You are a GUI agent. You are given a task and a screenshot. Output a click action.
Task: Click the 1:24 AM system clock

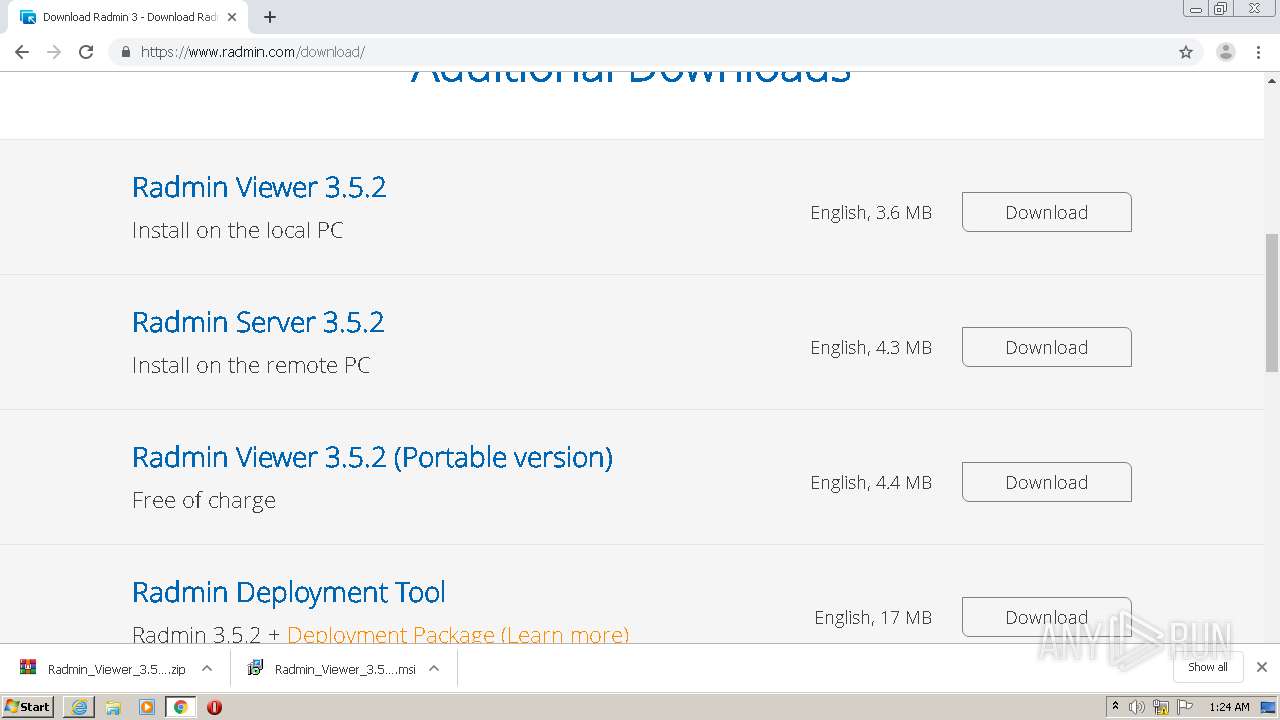click(1229, 707)
